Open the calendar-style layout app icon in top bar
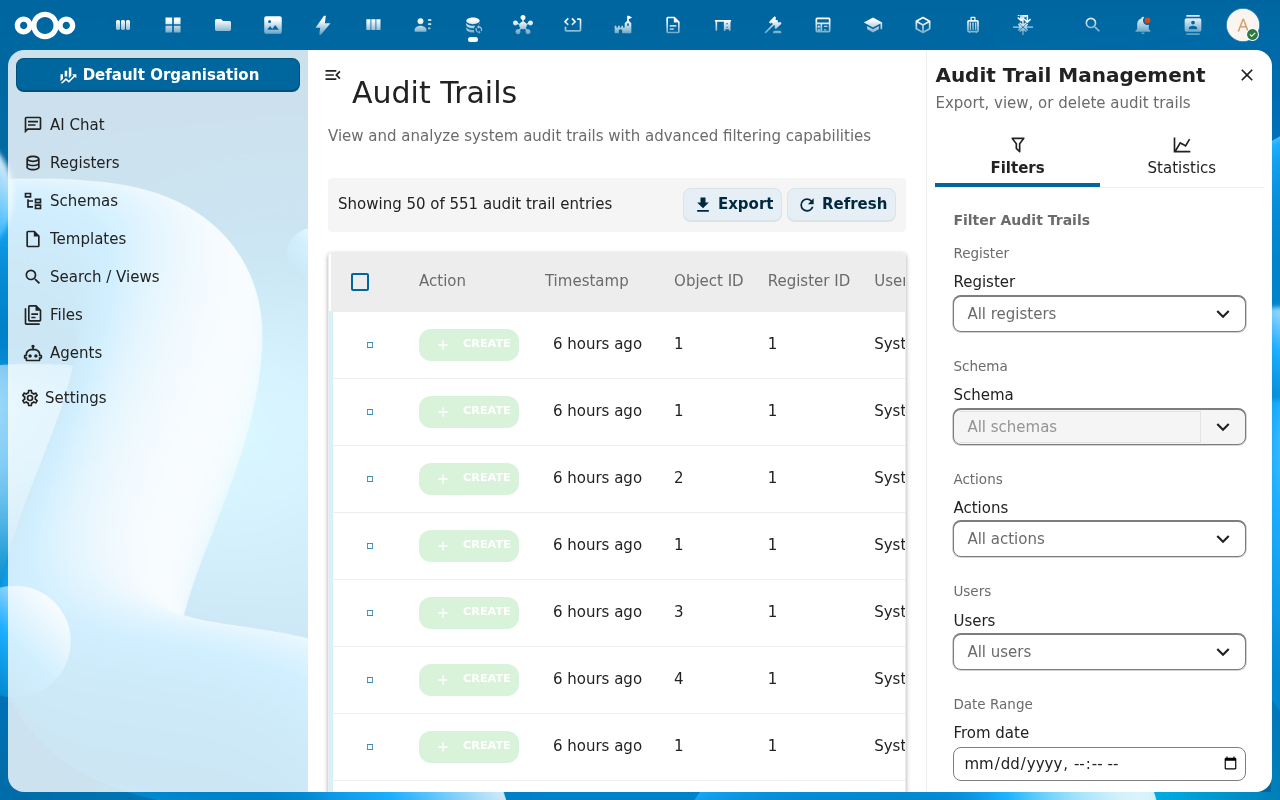This screenshot has width=1280, height=800. pyautogui.click(x=823, y=25)
